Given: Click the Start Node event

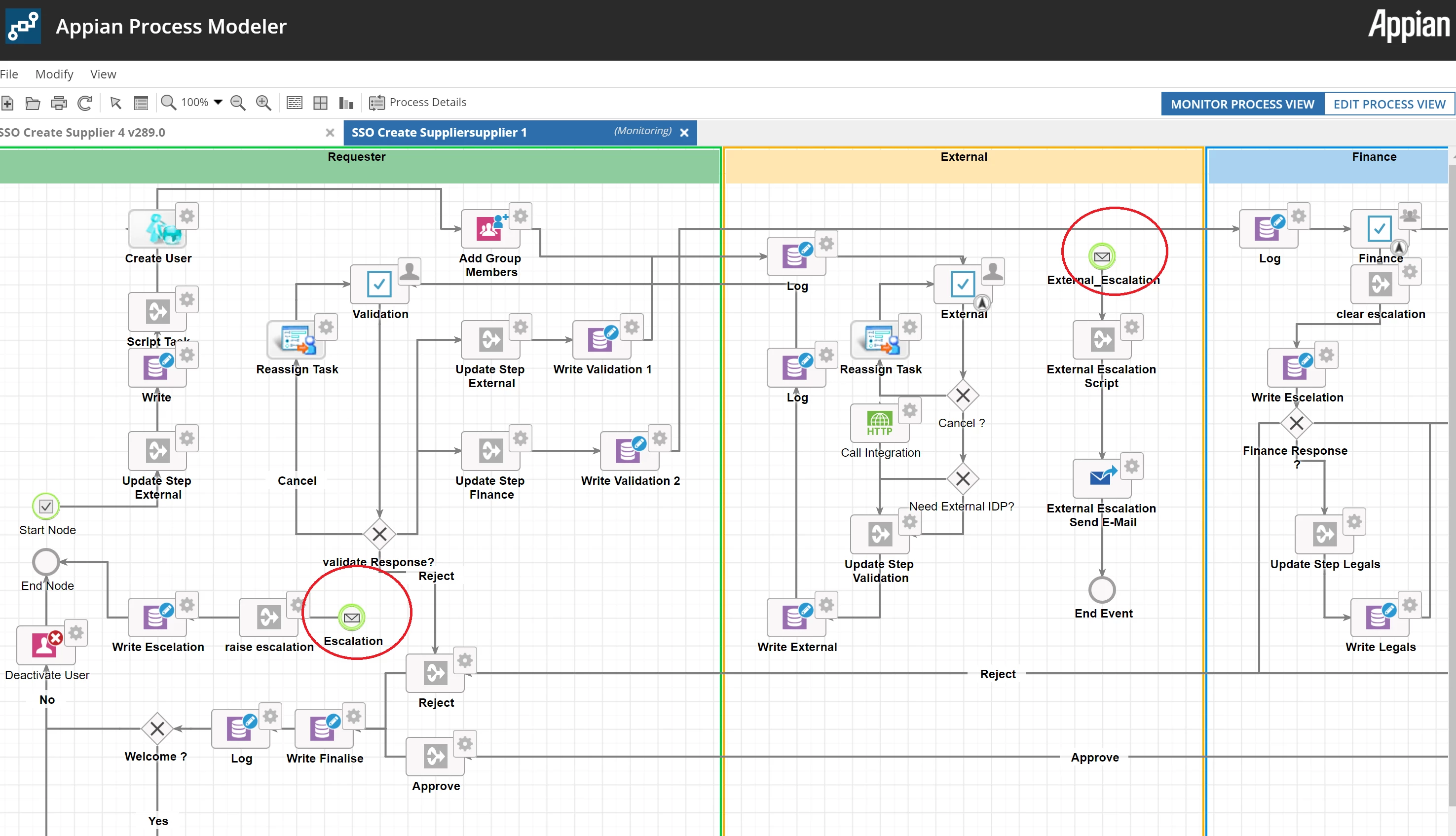Looking at the screenshot, I should click(x=46, y=507).
